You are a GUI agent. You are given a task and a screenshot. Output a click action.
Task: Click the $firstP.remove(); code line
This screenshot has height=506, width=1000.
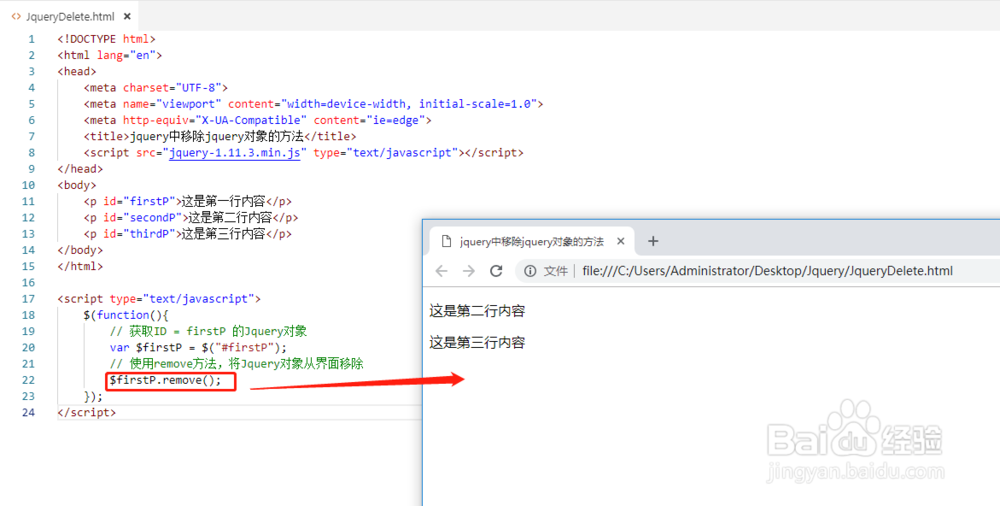165,380
